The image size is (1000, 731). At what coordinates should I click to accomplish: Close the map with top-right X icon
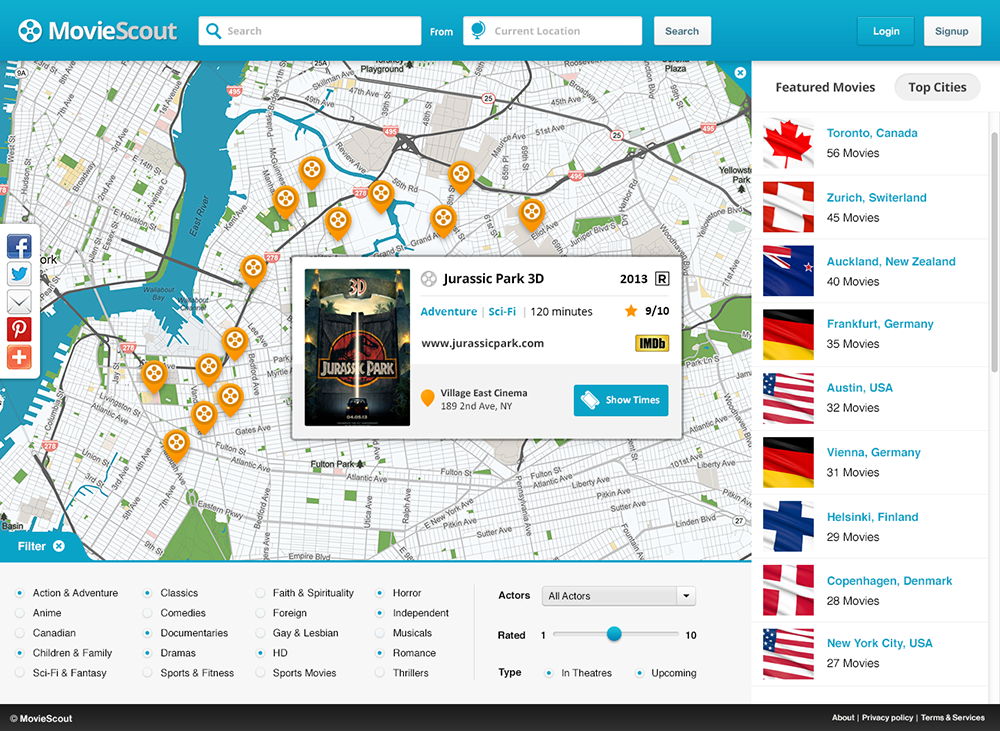coord(740,73)
